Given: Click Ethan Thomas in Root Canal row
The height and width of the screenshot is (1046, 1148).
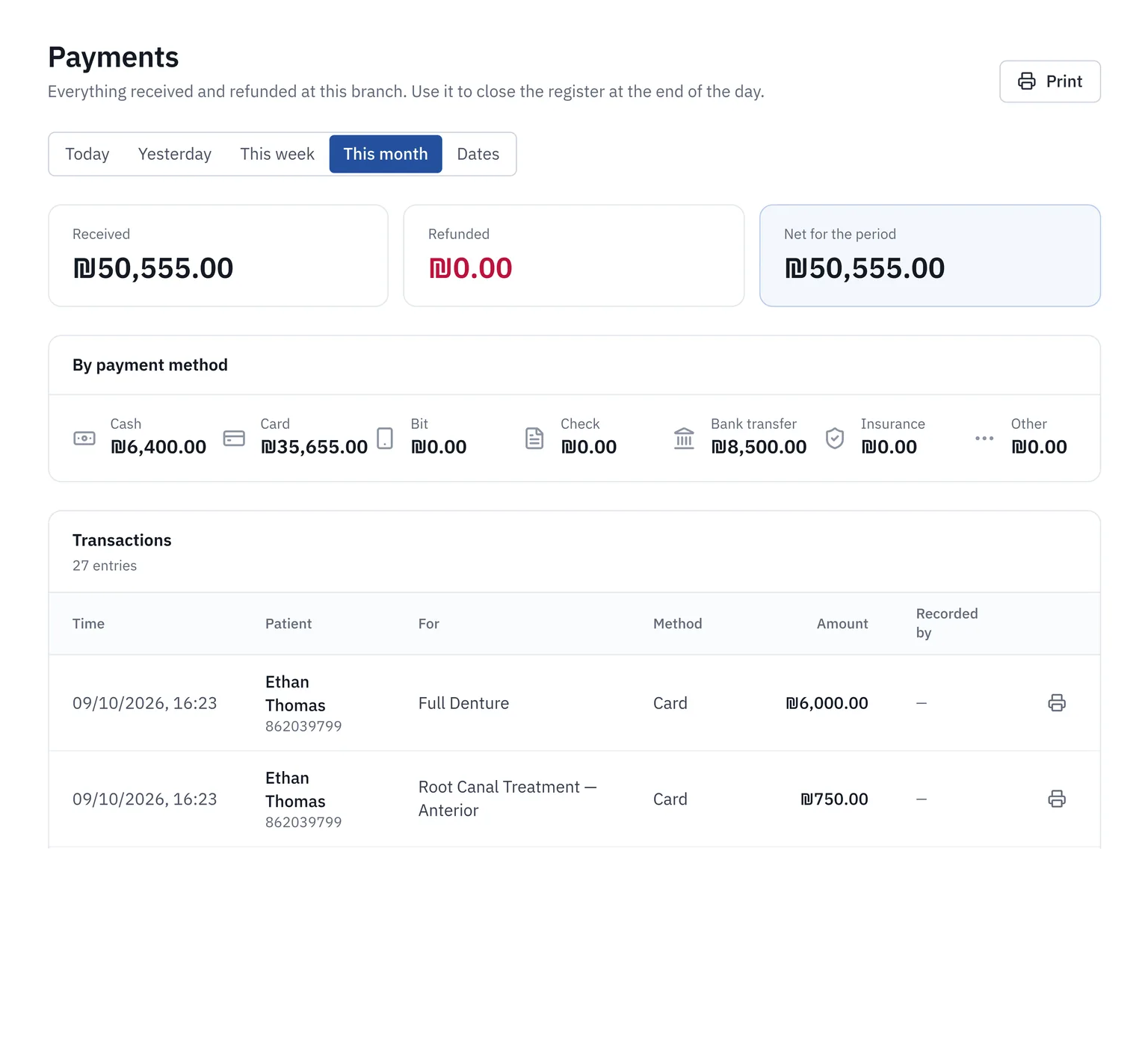Looking at the screenshot, I should pos(295,790).
